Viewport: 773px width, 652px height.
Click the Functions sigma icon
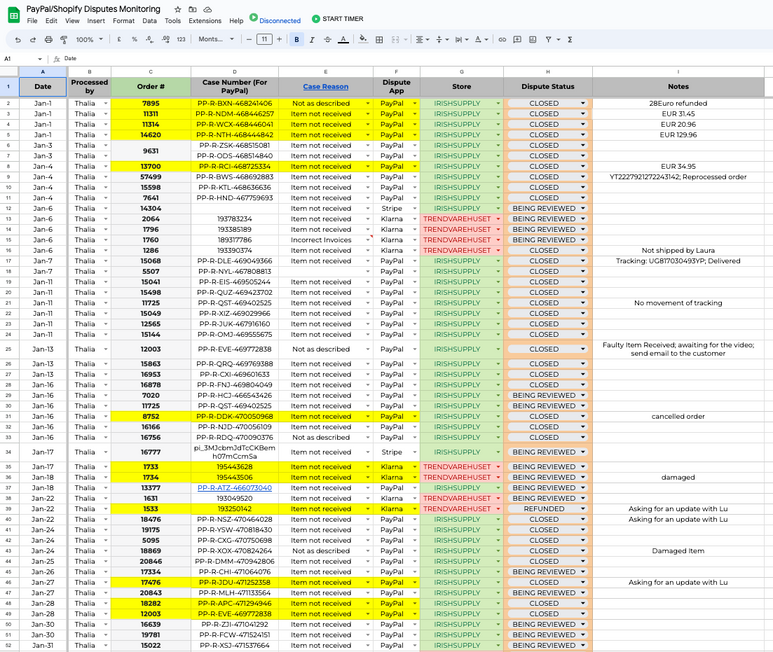pyautogui.click(x=570, y=40)
